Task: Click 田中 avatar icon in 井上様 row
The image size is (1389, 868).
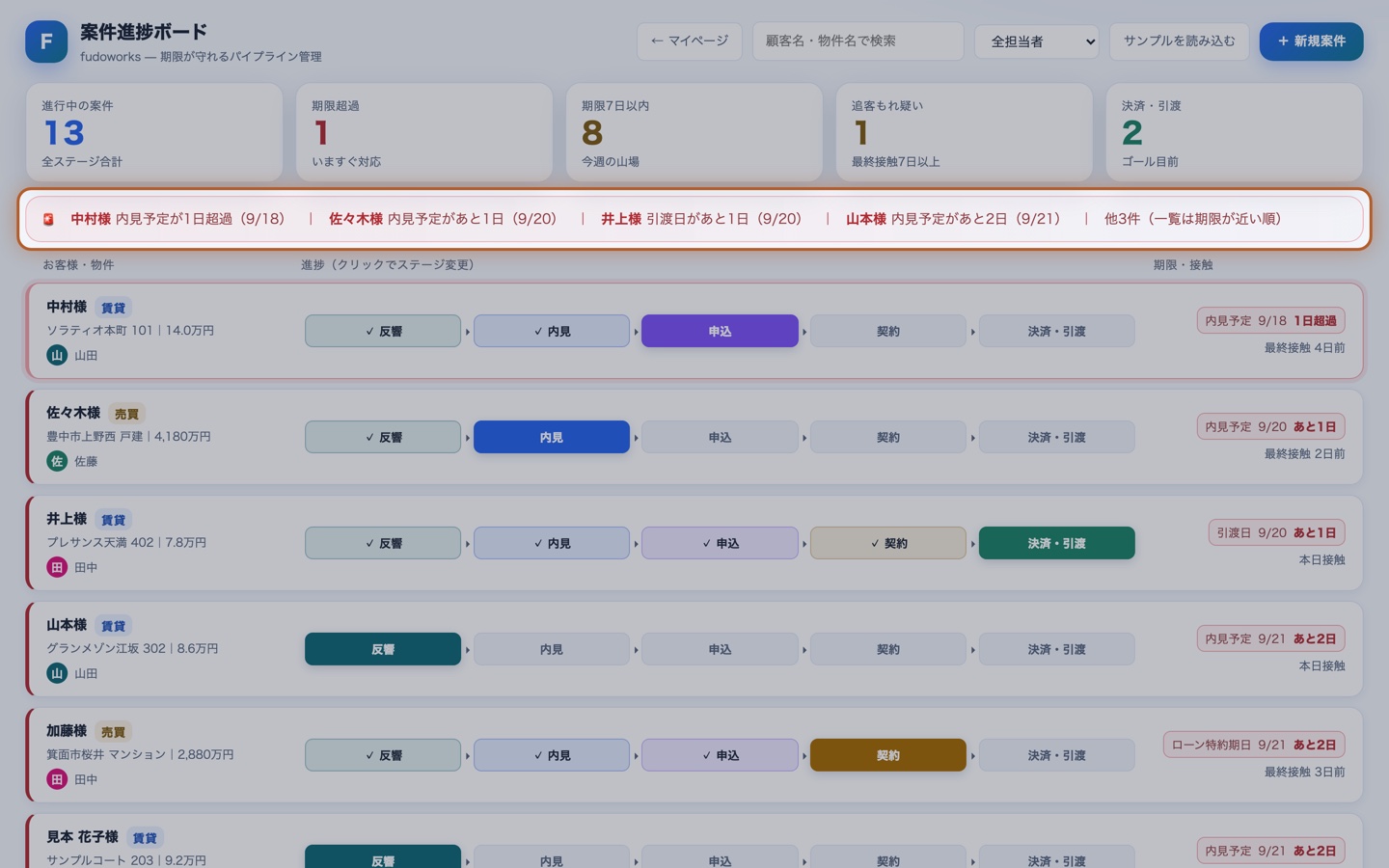Action: coord(57,567)
